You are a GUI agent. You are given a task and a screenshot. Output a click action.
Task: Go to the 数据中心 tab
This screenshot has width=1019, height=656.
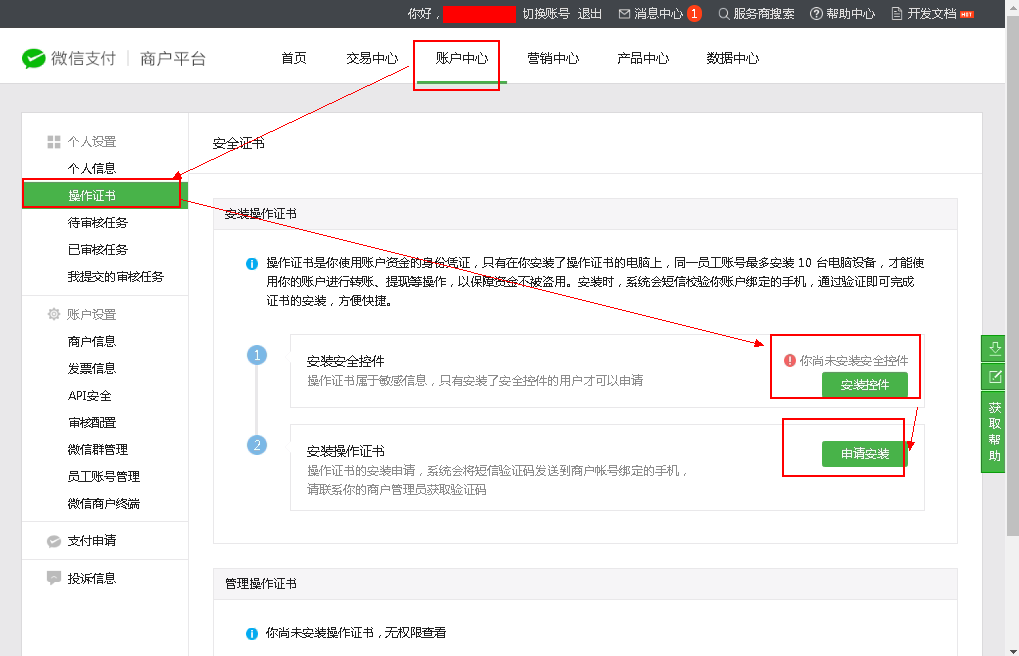pos(732,58)
